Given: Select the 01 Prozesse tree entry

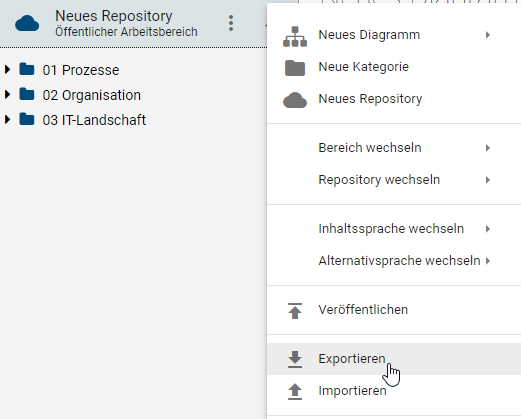Looking at the screenshot, I should tap(81, 70).
